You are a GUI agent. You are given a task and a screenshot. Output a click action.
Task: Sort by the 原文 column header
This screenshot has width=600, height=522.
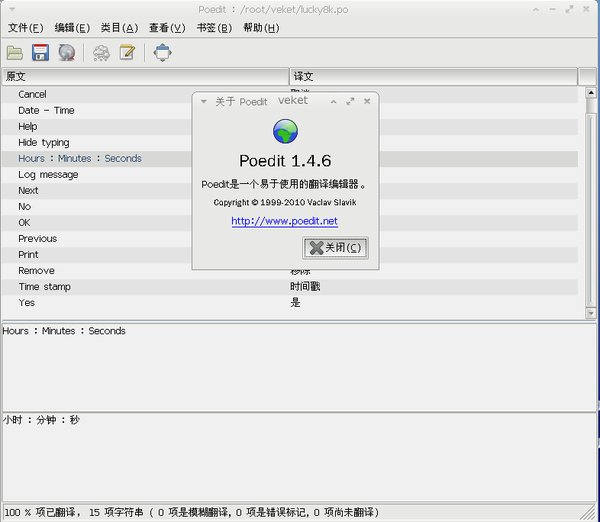click(145, 77)
